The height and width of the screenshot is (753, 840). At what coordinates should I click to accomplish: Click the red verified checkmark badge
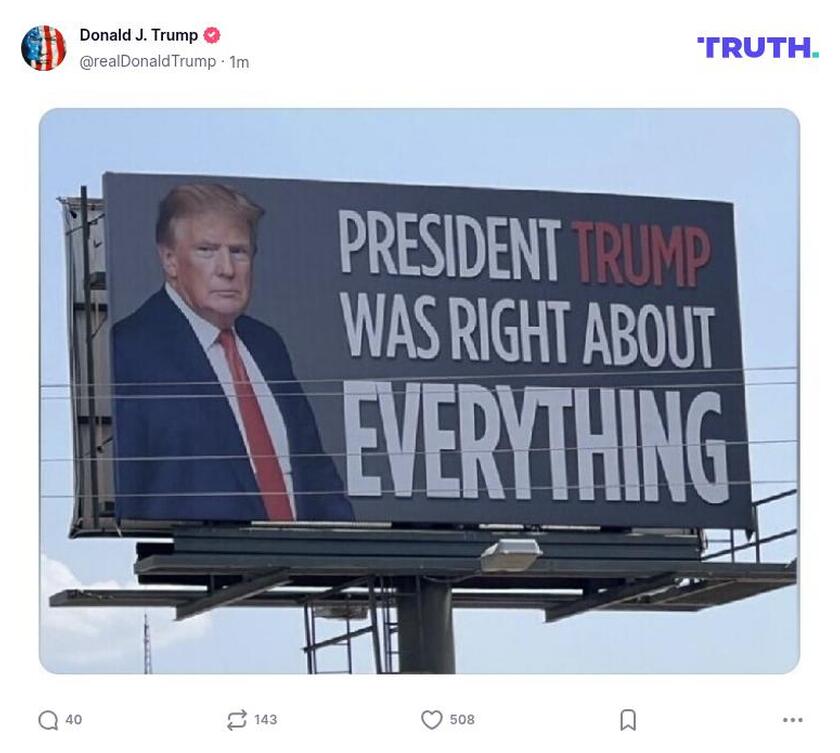(210, 33)
